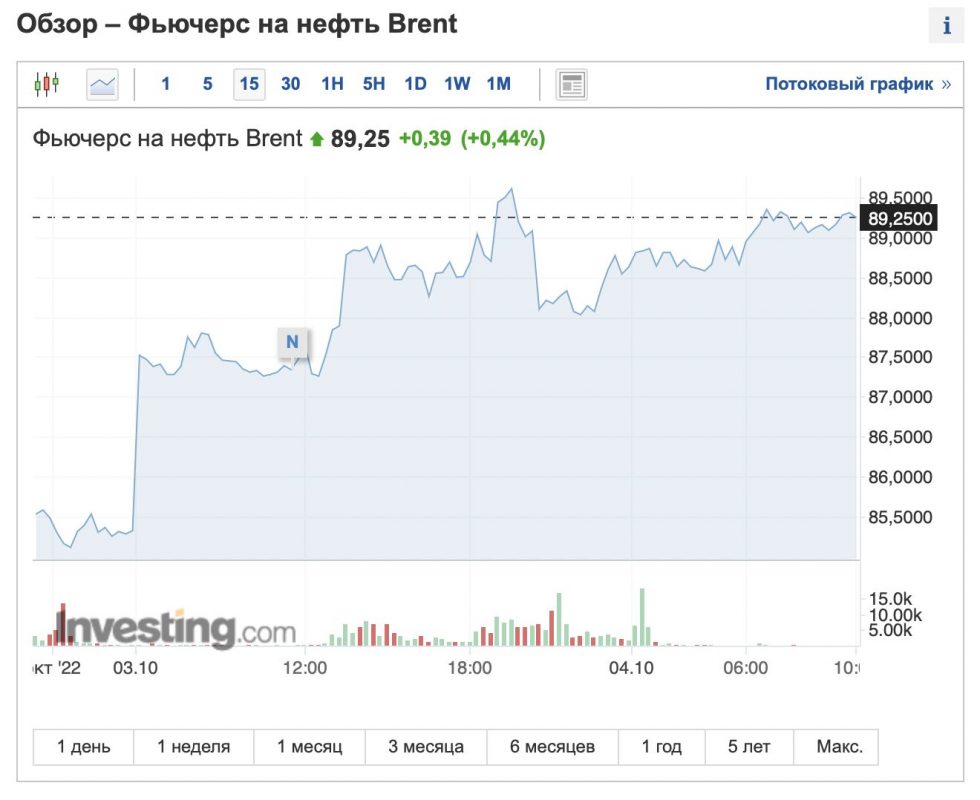Show the 1 день range tab
This screenshot has width=980, height=800.
coord(84,747)
